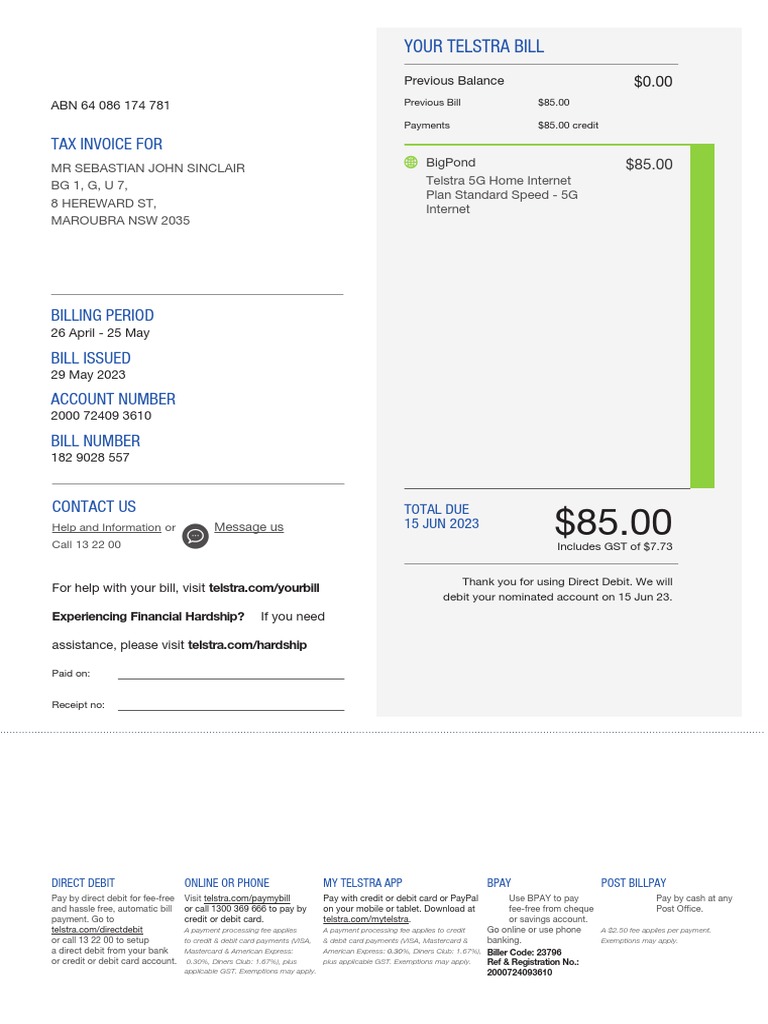This screenshot has height=1024, width=768.
Task: Open the telstra.com/mytelstra link
Action: (x=365, y=919)
